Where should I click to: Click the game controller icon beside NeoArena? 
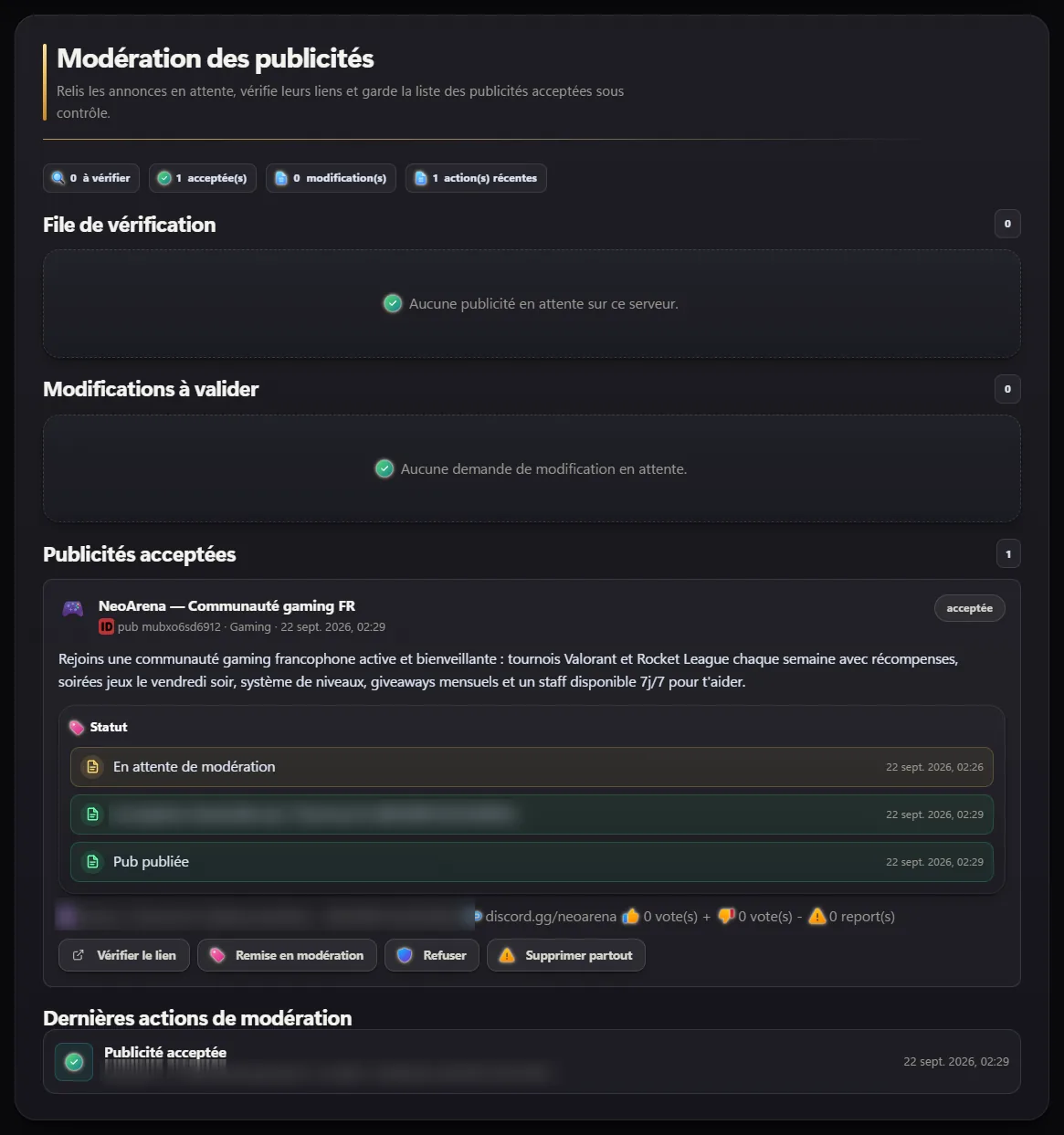(73, 608)
